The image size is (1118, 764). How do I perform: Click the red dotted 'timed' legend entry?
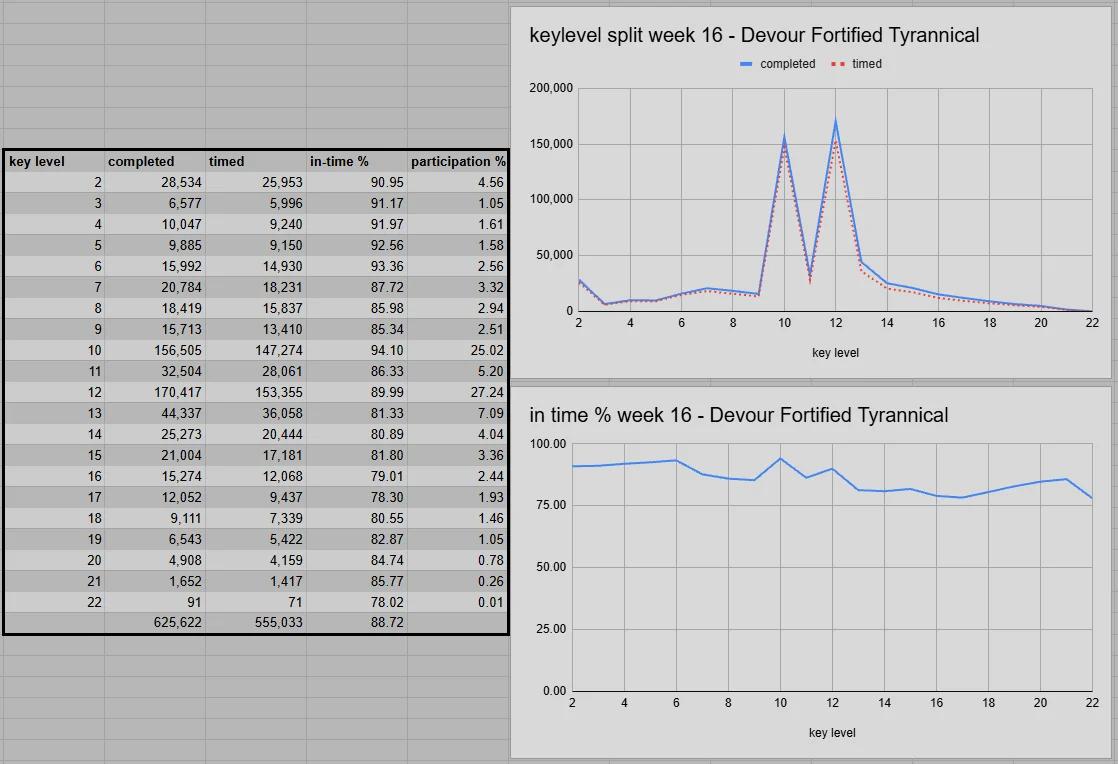857,64
